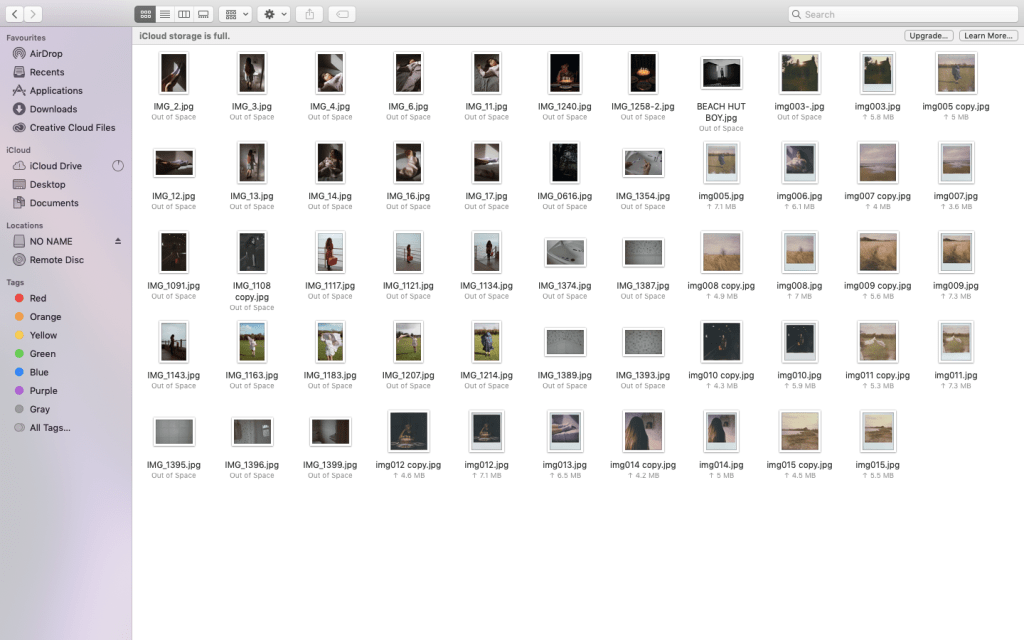Open the gear action menu dropdown
Viewport: 1024px width, 640px height.
pyautogui.click(x=273, y=14)
